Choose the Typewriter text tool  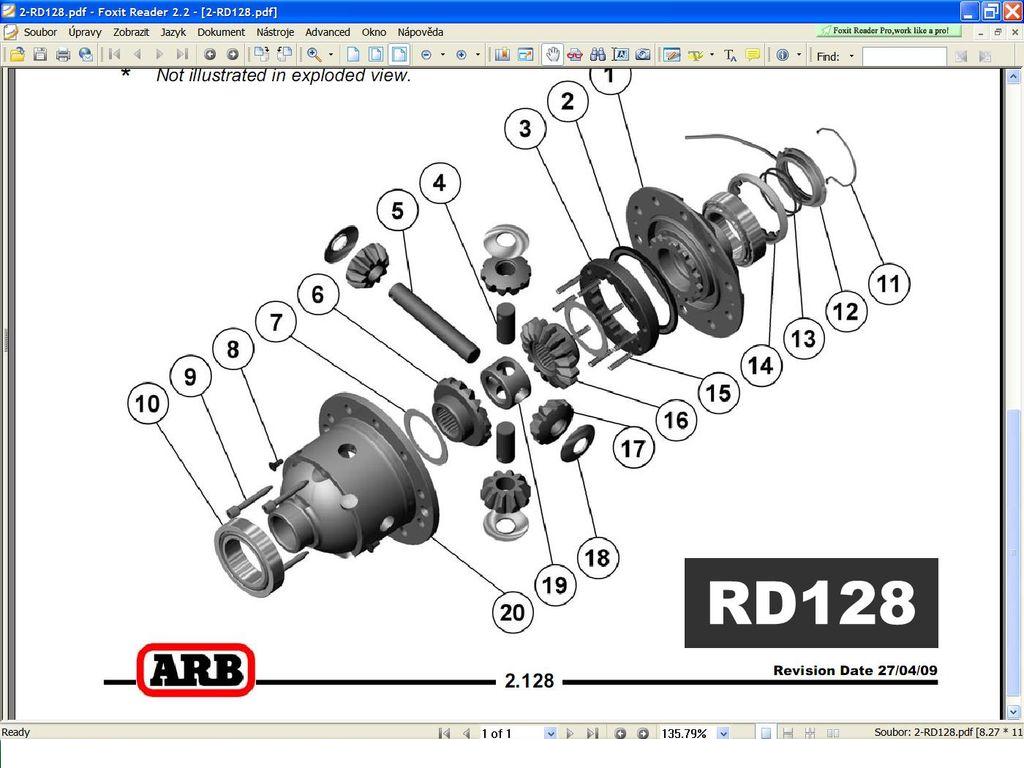[x=730, y=55]
